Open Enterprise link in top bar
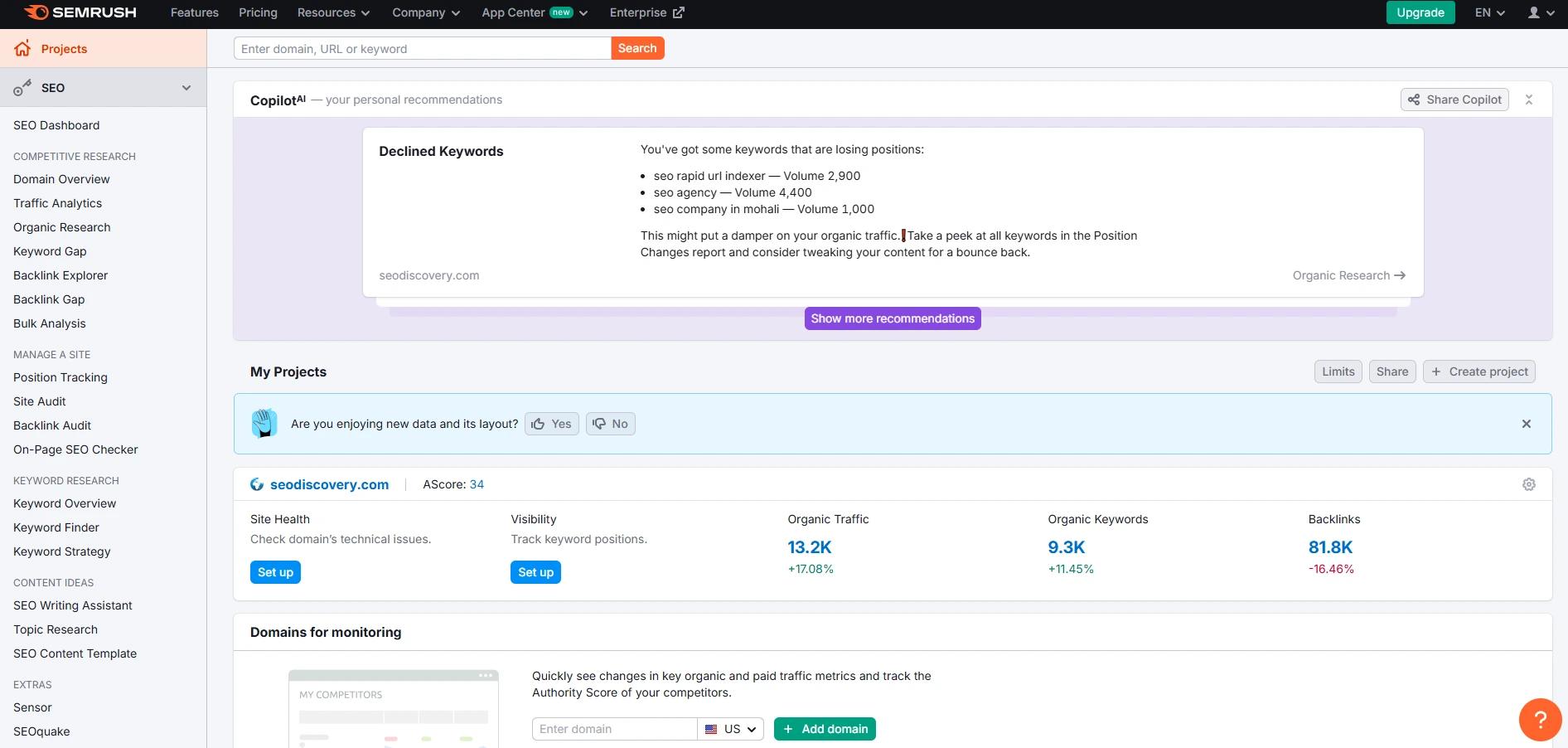This screenshot has height=748, width=1568. coord(646,12)
